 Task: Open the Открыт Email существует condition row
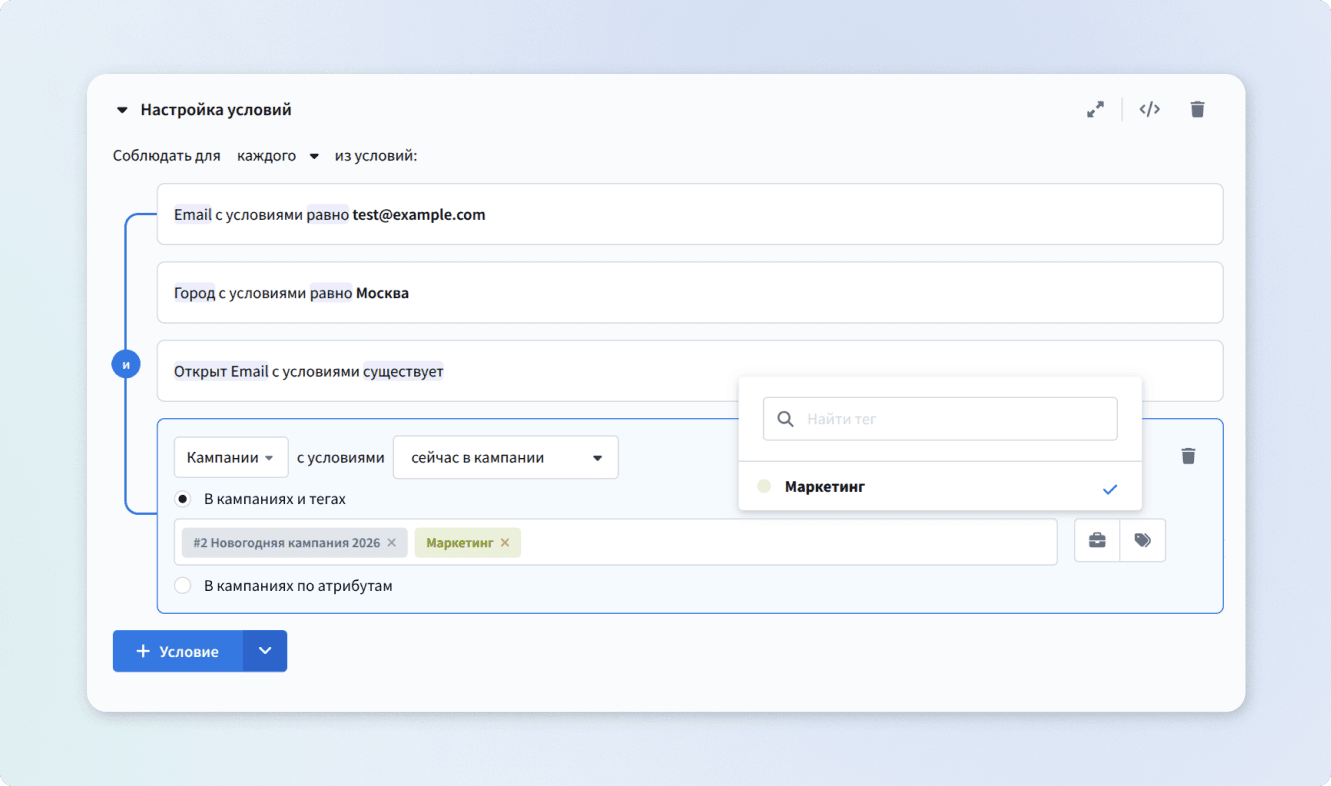pos(690,371)
